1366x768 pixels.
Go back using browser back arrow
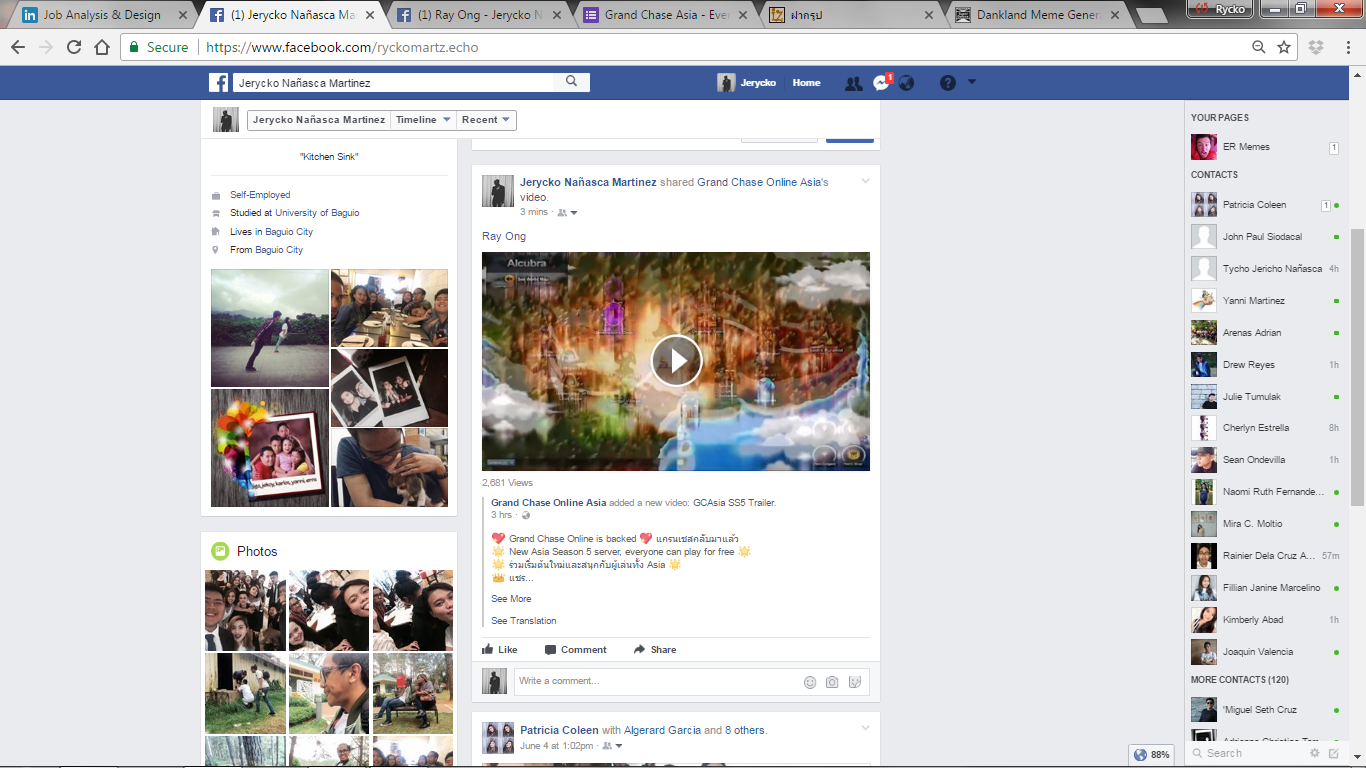point(18,47)
